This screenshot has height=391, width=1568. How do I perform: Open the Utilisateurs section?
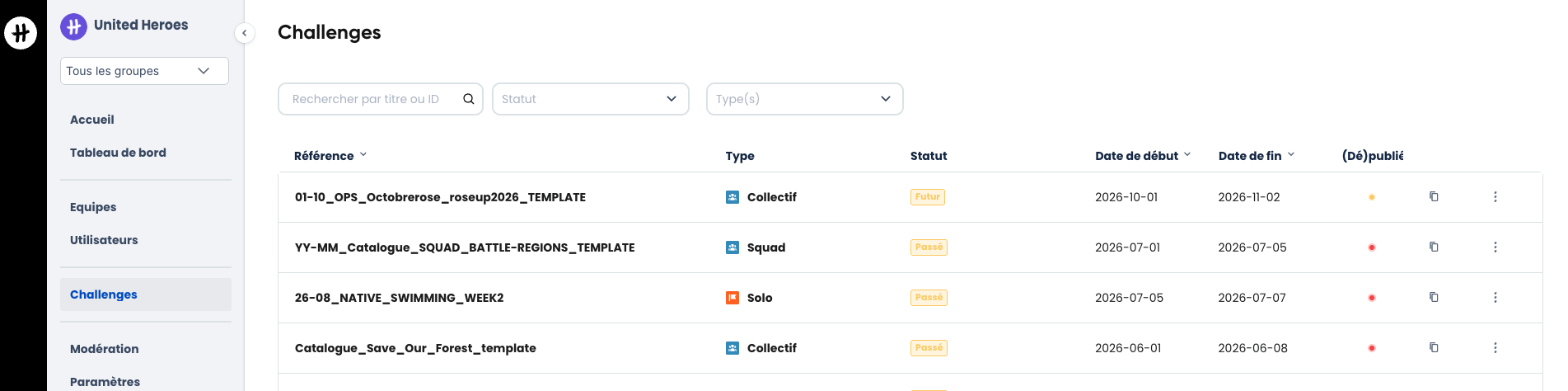tap(104, 240)
